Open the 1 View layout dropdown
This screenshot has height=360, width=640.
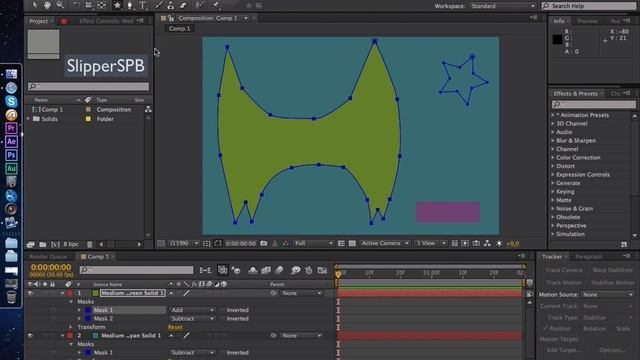coord(430,243)
